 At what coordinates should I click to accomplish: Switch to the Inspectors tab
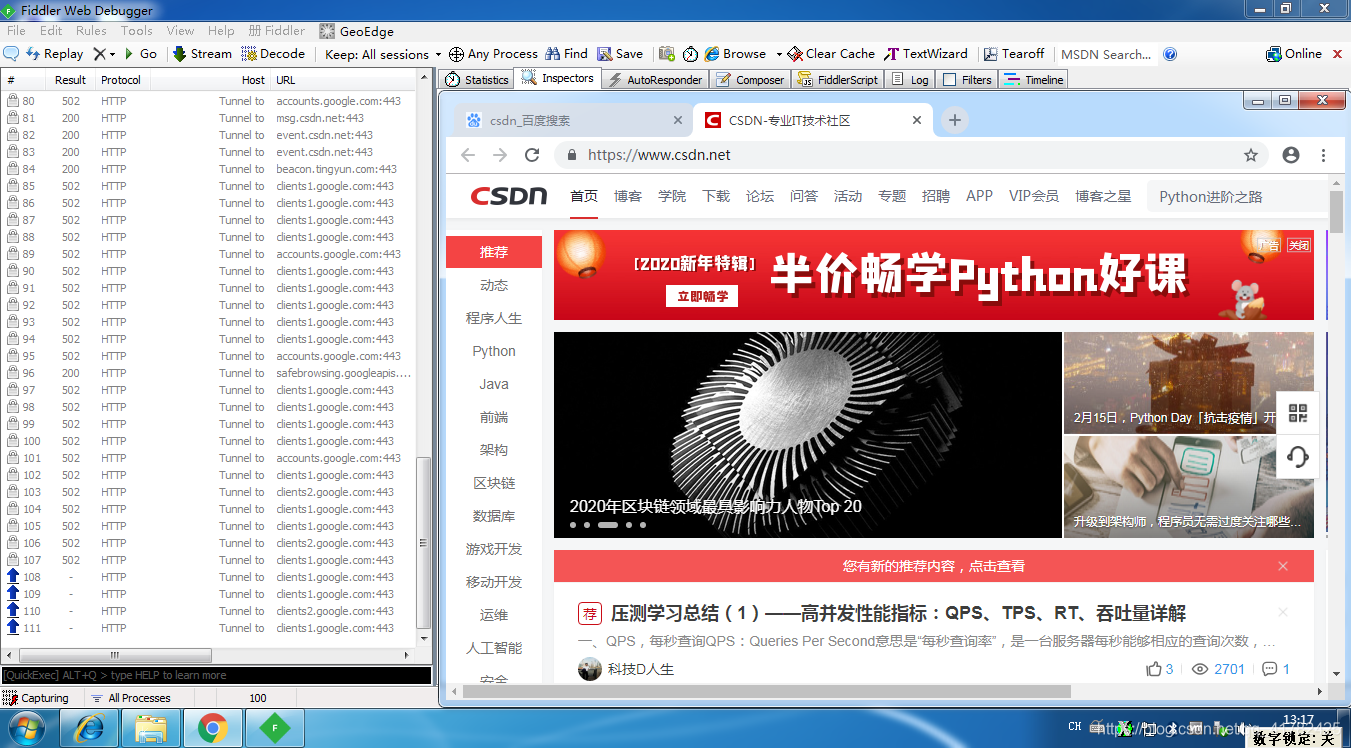558,78
